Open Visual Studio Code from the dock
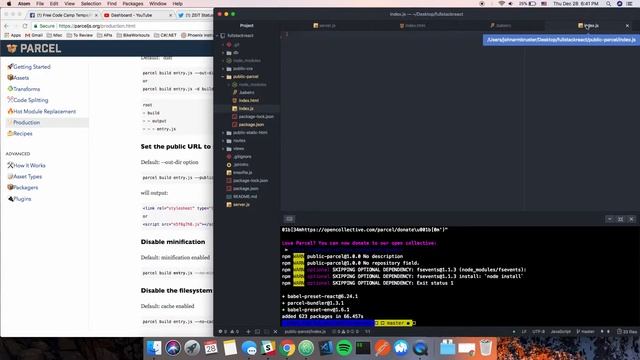Image resolution: width=640 pixels, height=360 pixels. pyautogui.click(x=326, y=348)
